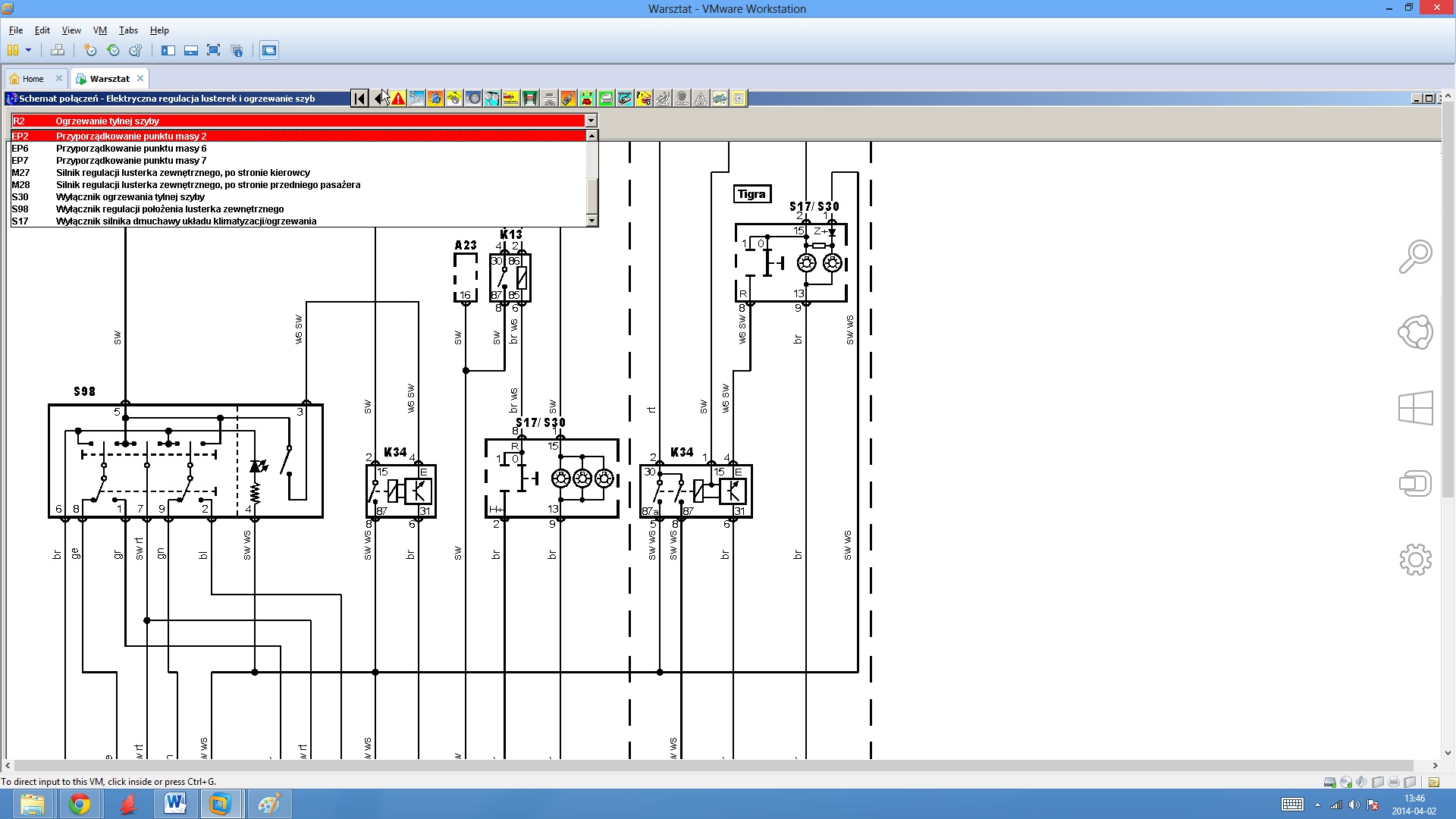The height and width of the screenshot is (819, 1456).
Task: Click the timing belt gears toolbar icon
Action: tap(492, 98)
